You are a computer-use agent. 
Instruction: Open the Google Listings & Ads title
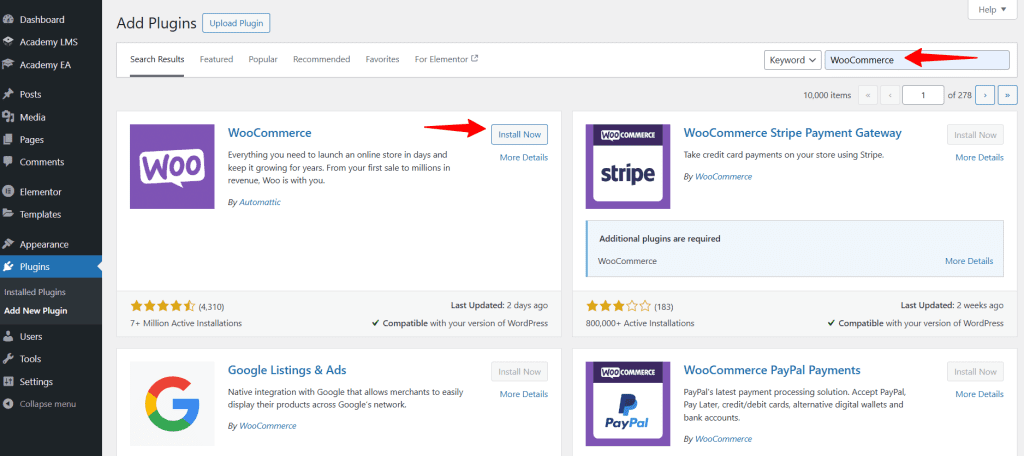287,370
